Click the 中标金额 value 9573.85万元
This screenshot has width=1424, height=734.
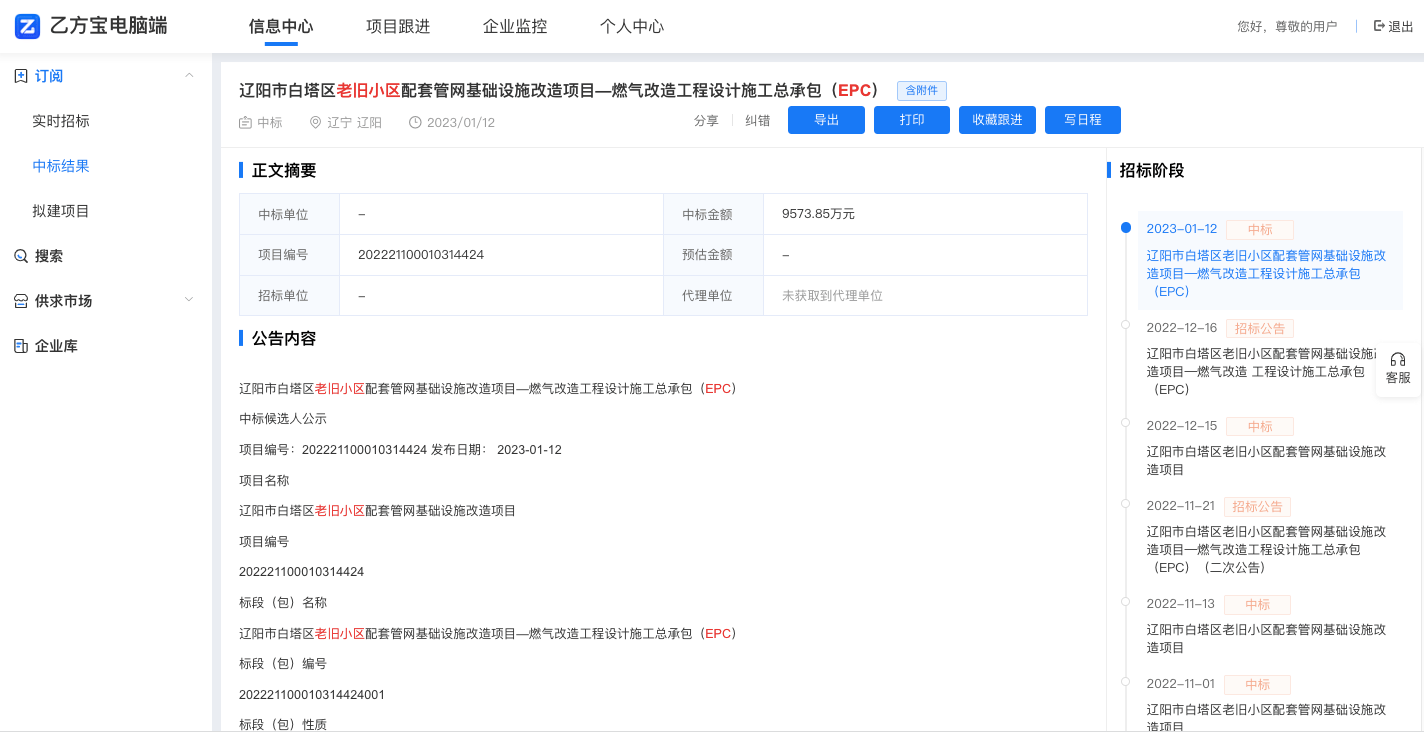(818, 214)
